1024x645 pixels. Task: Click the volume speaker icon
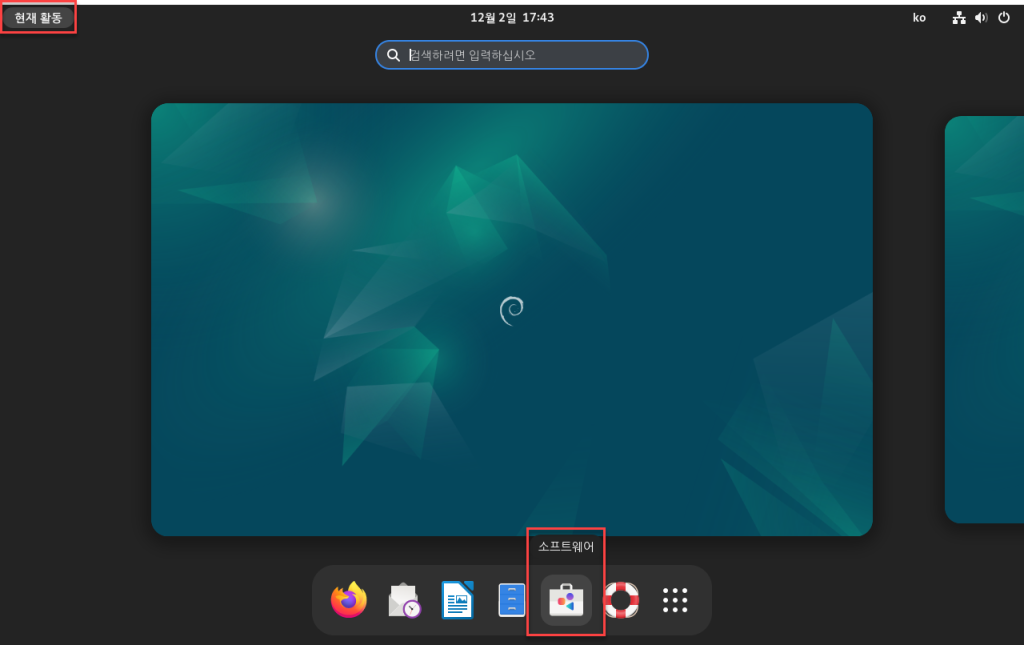click(x=981, y=18)
